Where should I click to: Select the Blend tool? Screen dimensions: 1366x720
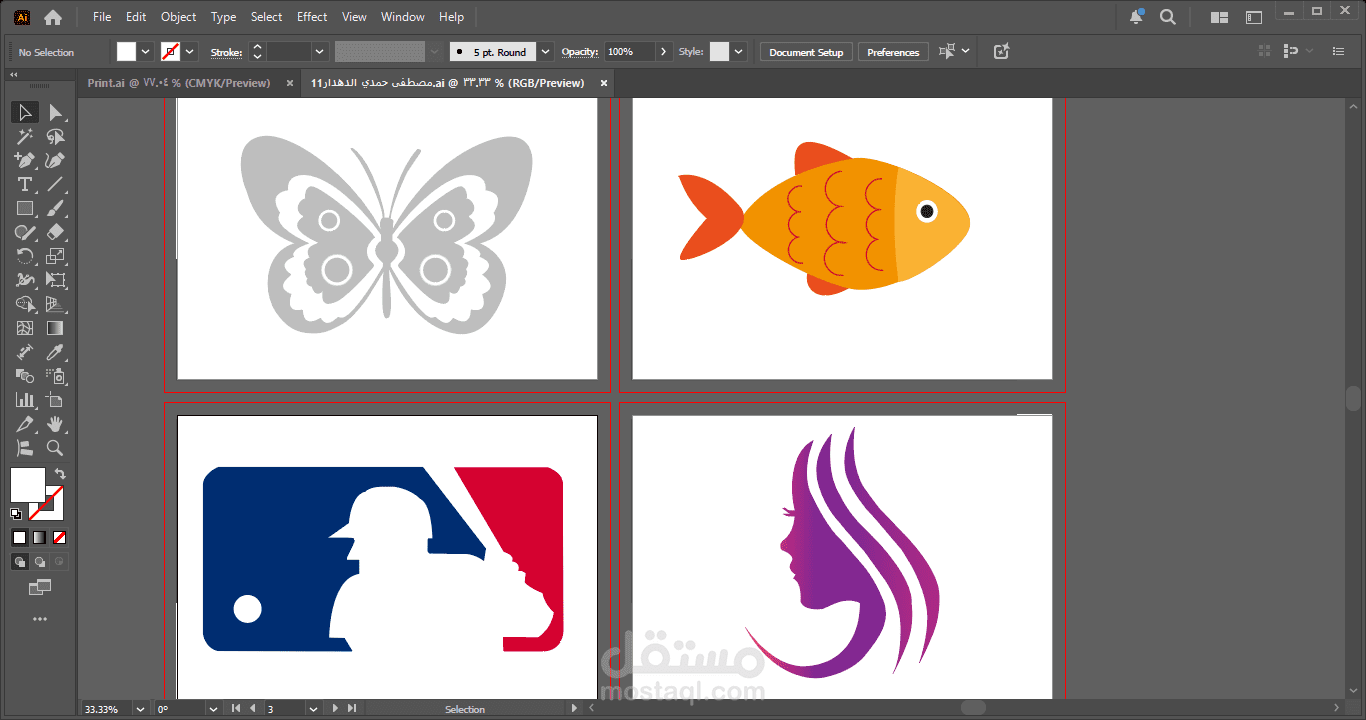25,376
